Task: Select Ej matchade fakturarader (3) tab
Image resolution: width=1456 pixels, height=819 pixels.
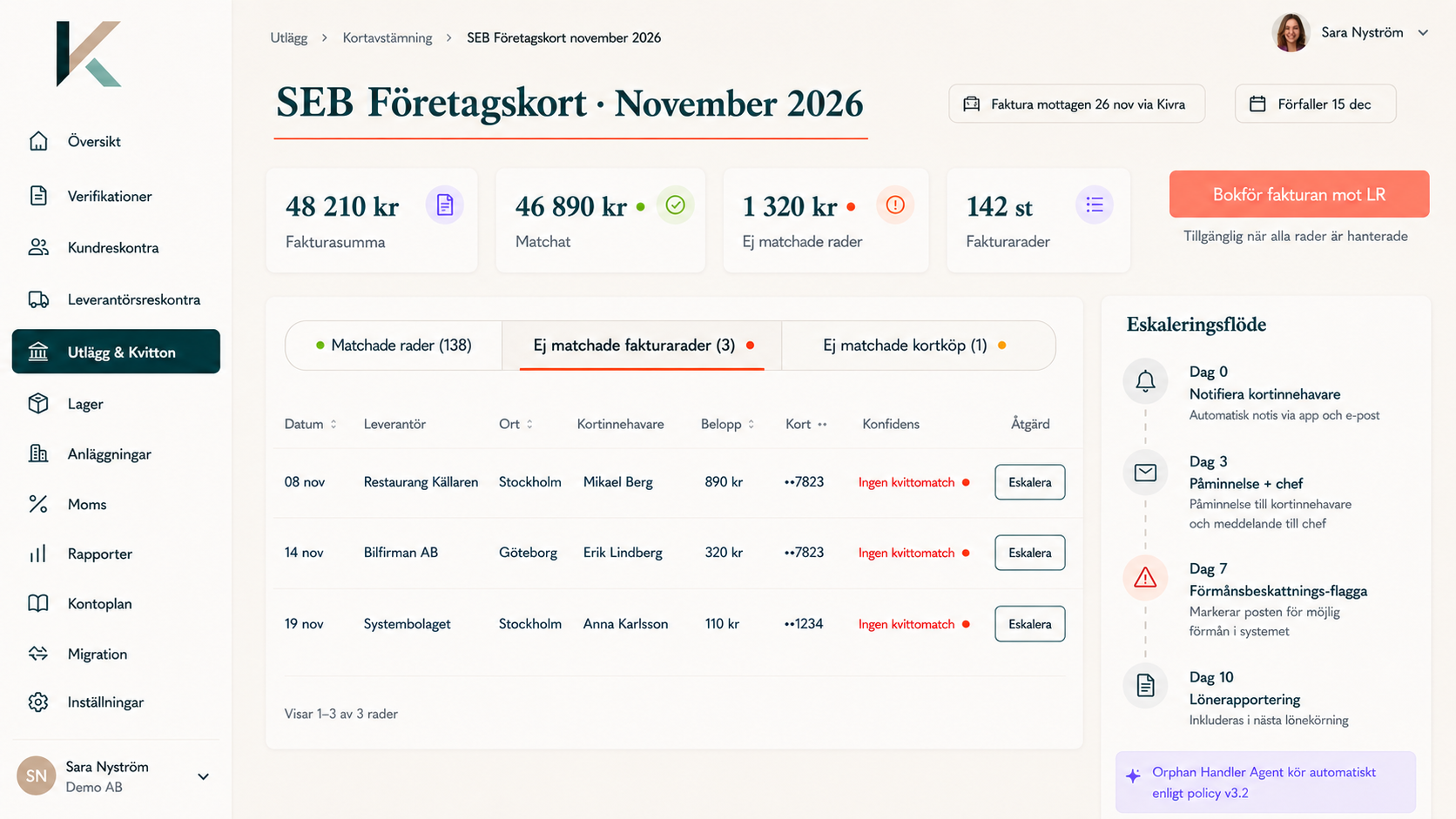Action: (643, 346)
